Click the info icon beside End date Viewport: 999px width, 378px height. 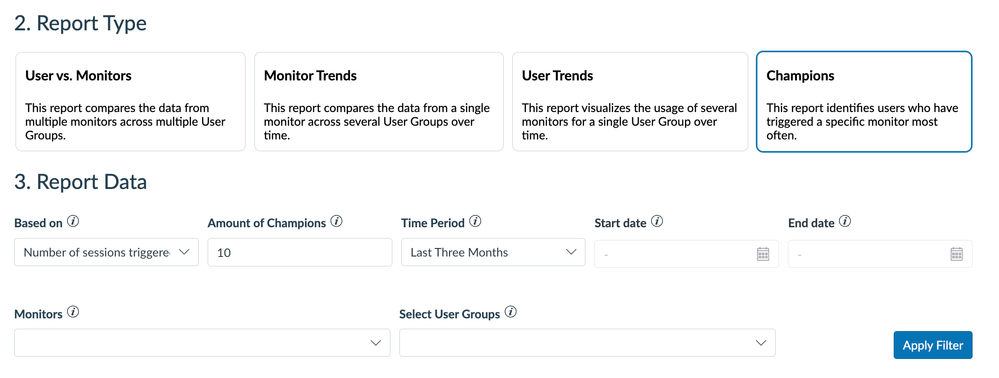(845, 222)
